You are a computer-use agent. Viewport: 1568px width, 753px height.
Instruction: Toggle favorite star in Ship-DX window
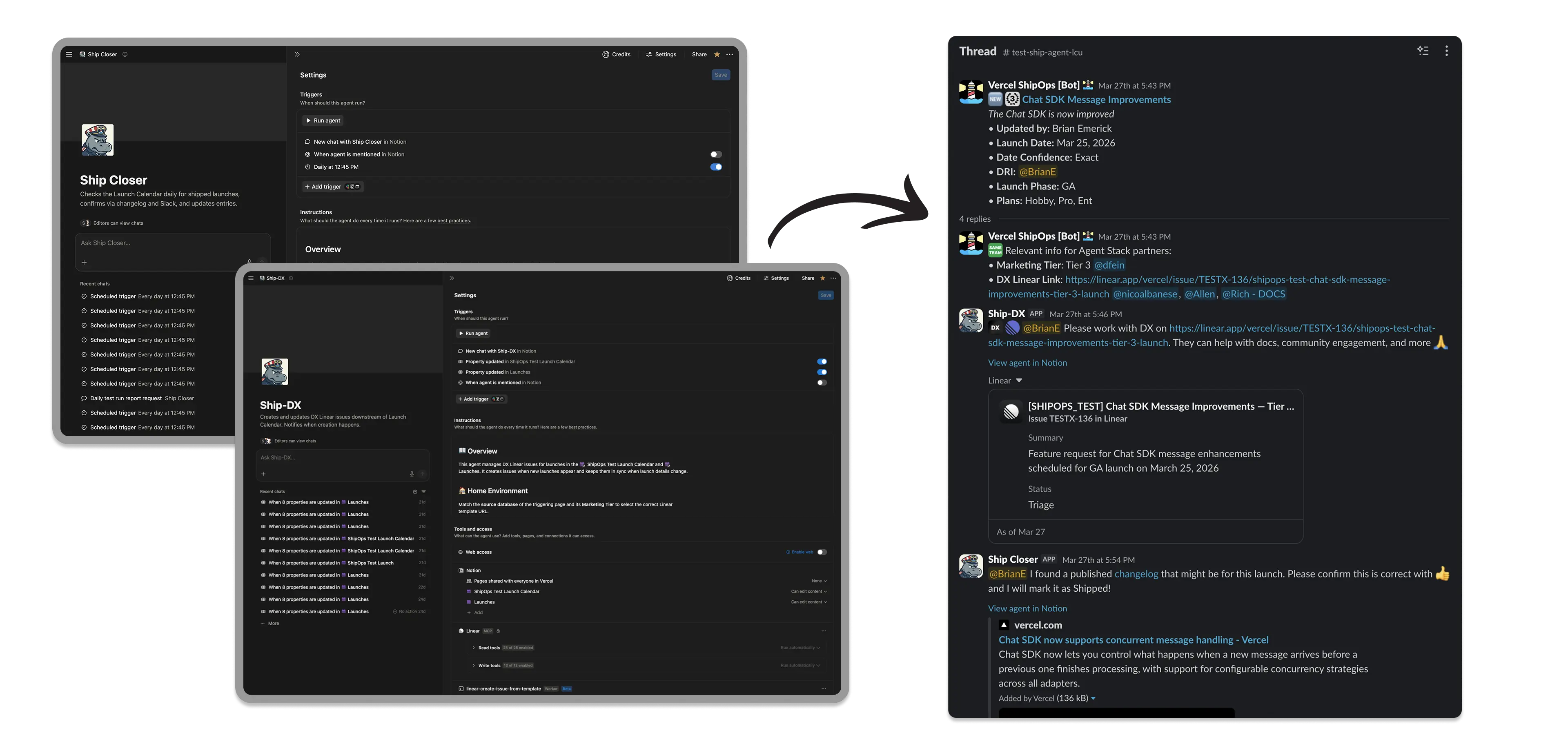click(823, 278)
